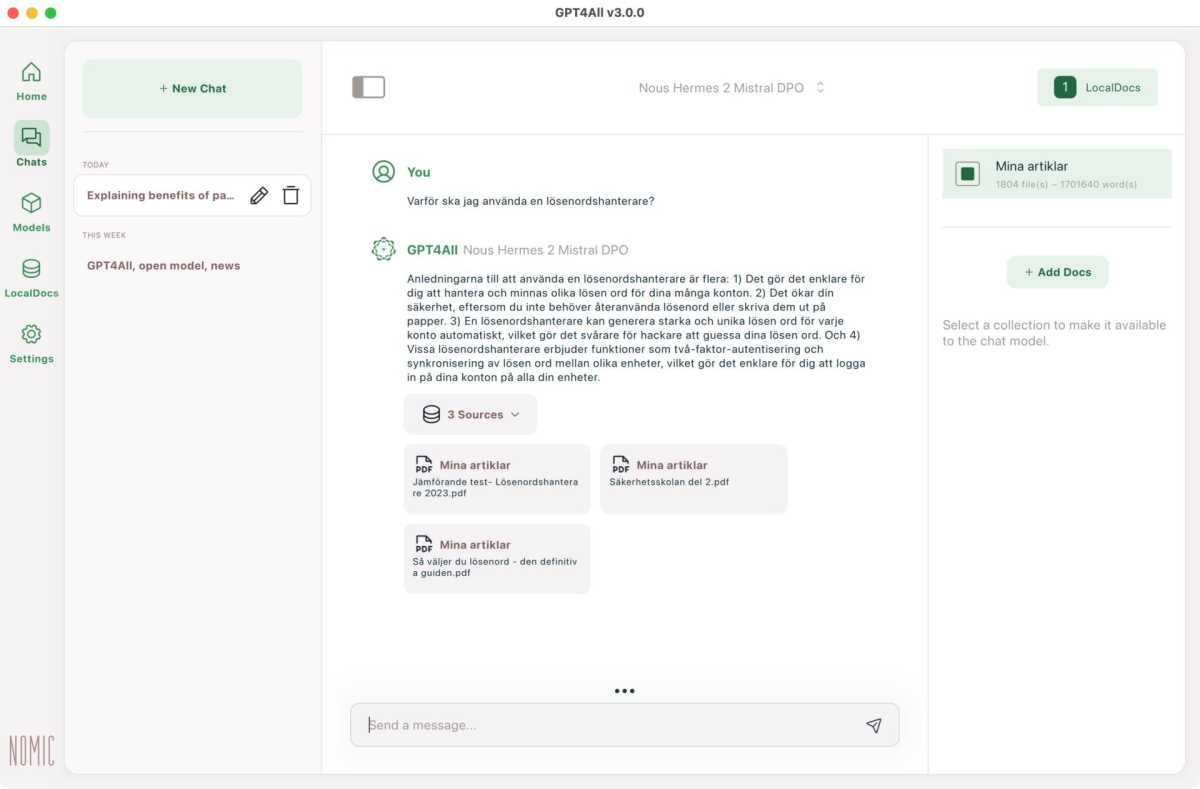Open the Nous Hermes 2 Mistral model dropdown

[731, 88]
